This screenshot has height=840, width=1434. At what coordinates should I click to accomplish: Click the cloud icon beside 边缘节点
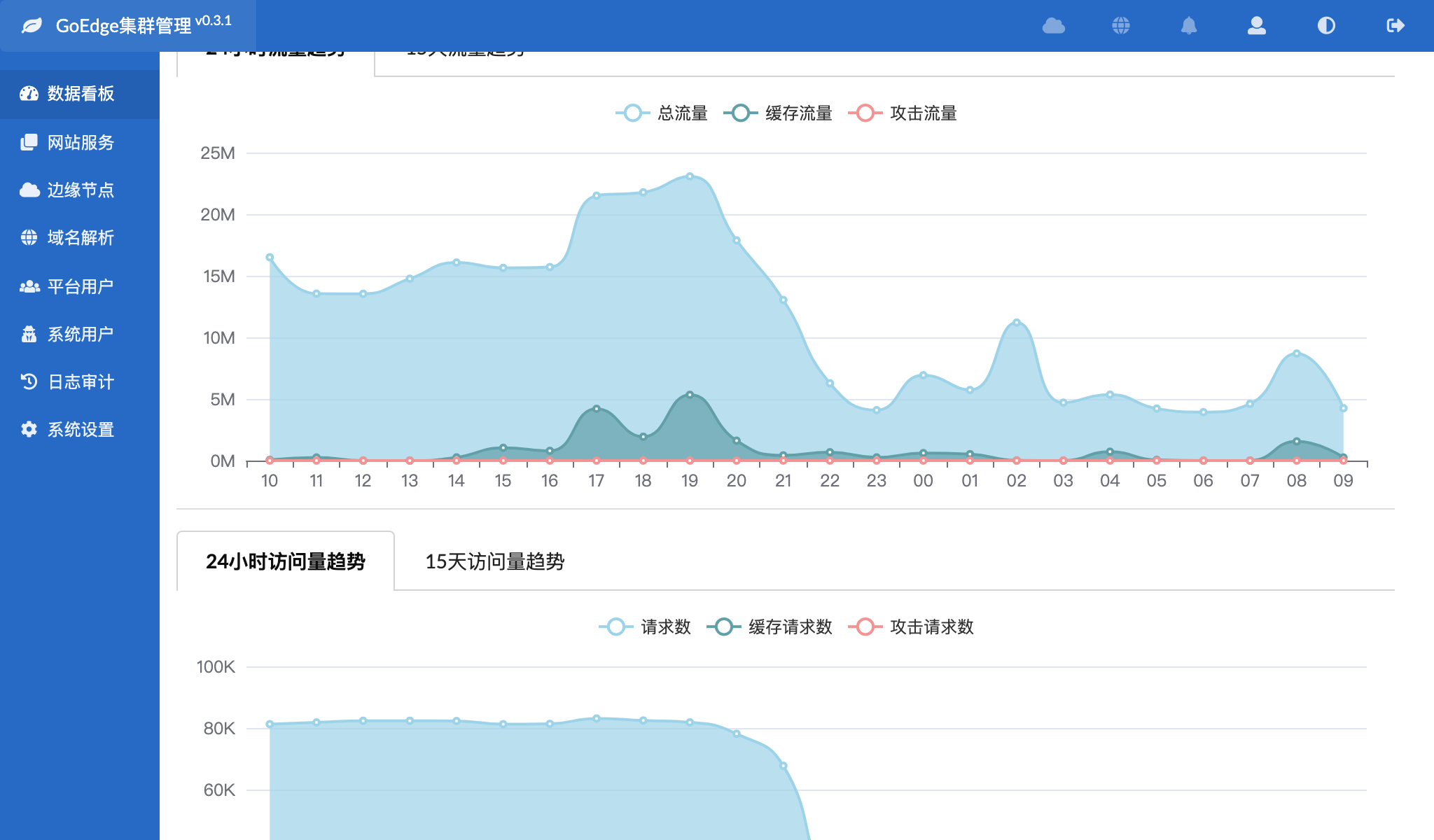point(29,190)
